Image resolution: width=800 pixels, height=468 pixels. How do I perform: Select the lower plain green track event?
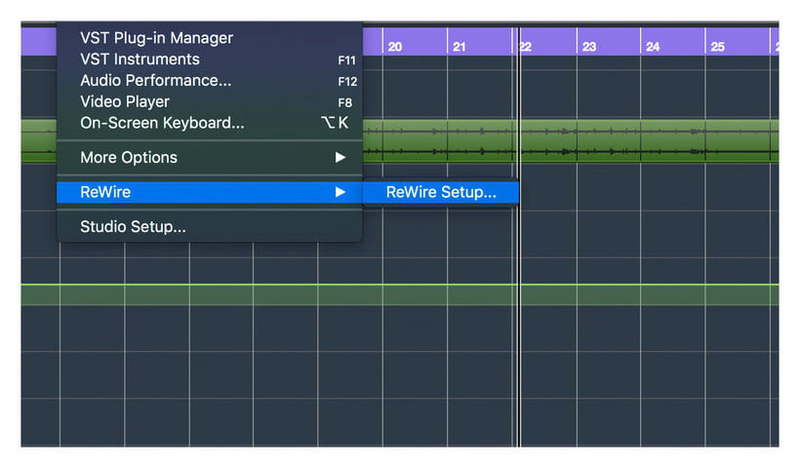tap(400, 295)
